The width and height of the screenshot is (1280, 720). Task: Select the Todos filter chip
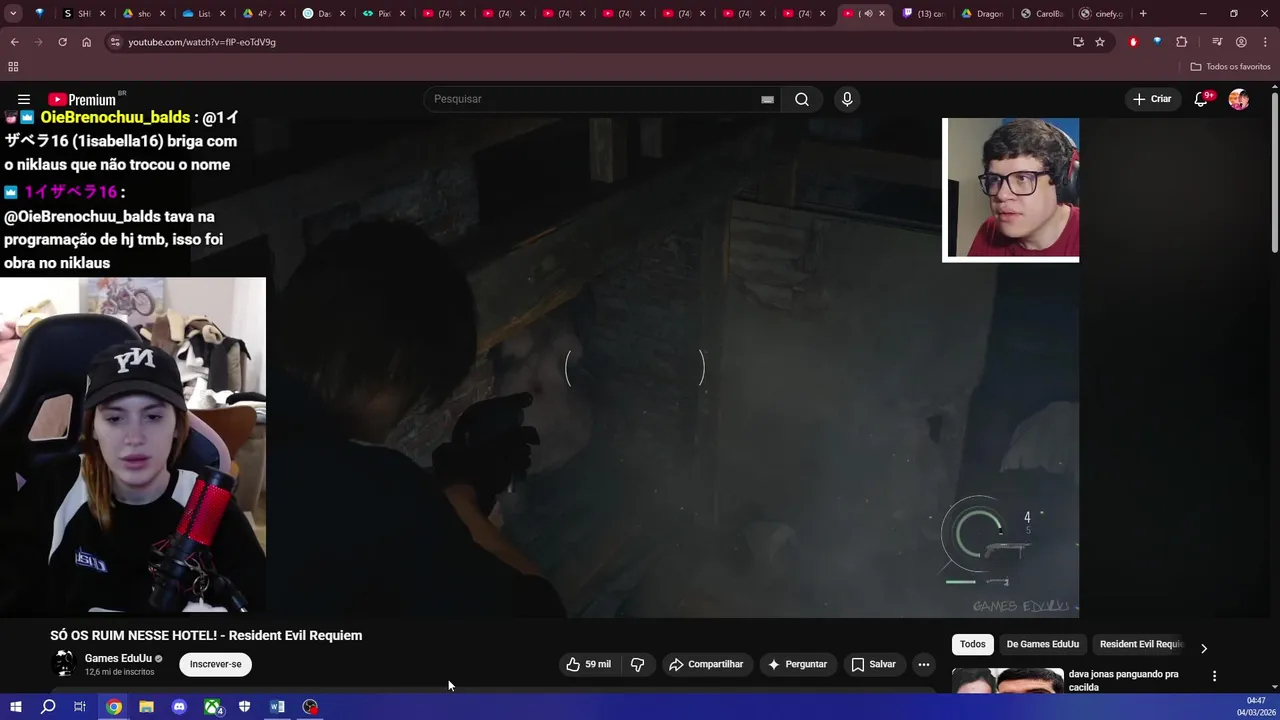click(972, 644)
